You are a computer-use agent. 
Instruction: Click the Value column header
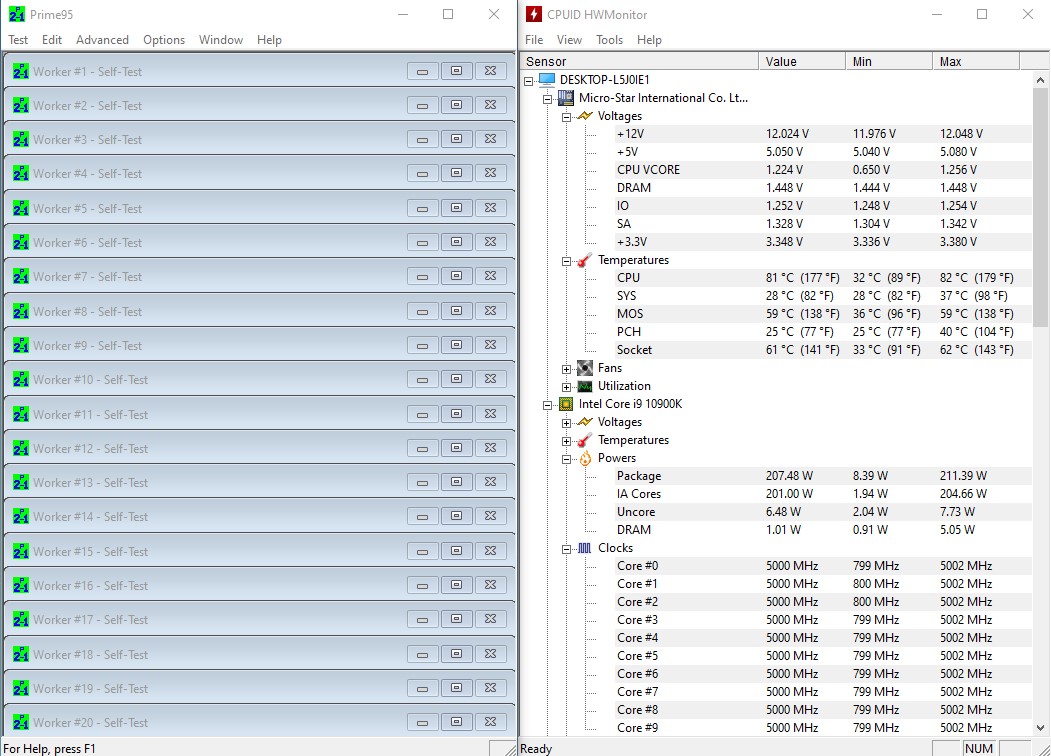click(802, 61)
